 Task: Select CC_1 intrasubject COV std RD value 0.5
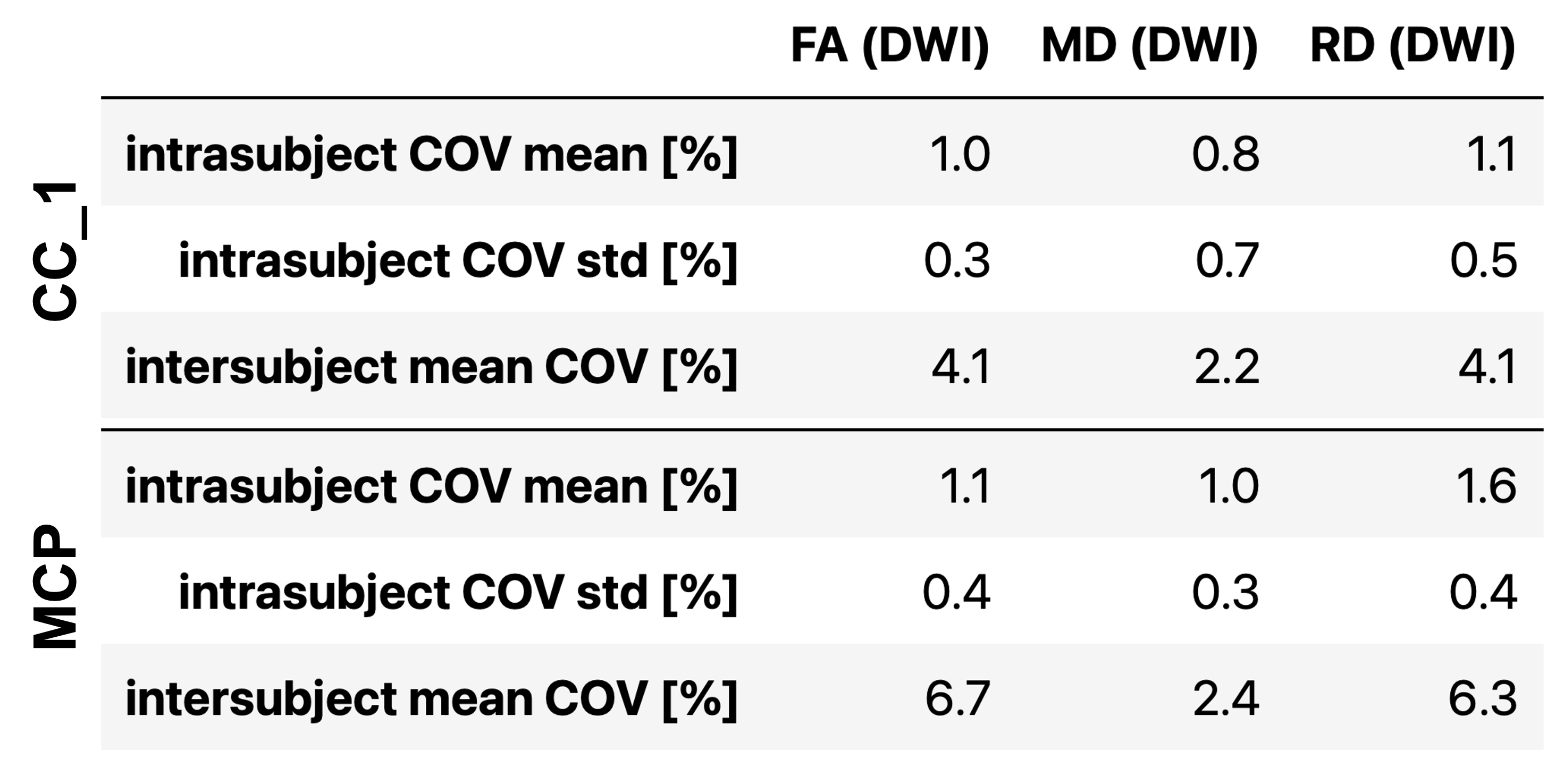click(x=1483, y=262)
